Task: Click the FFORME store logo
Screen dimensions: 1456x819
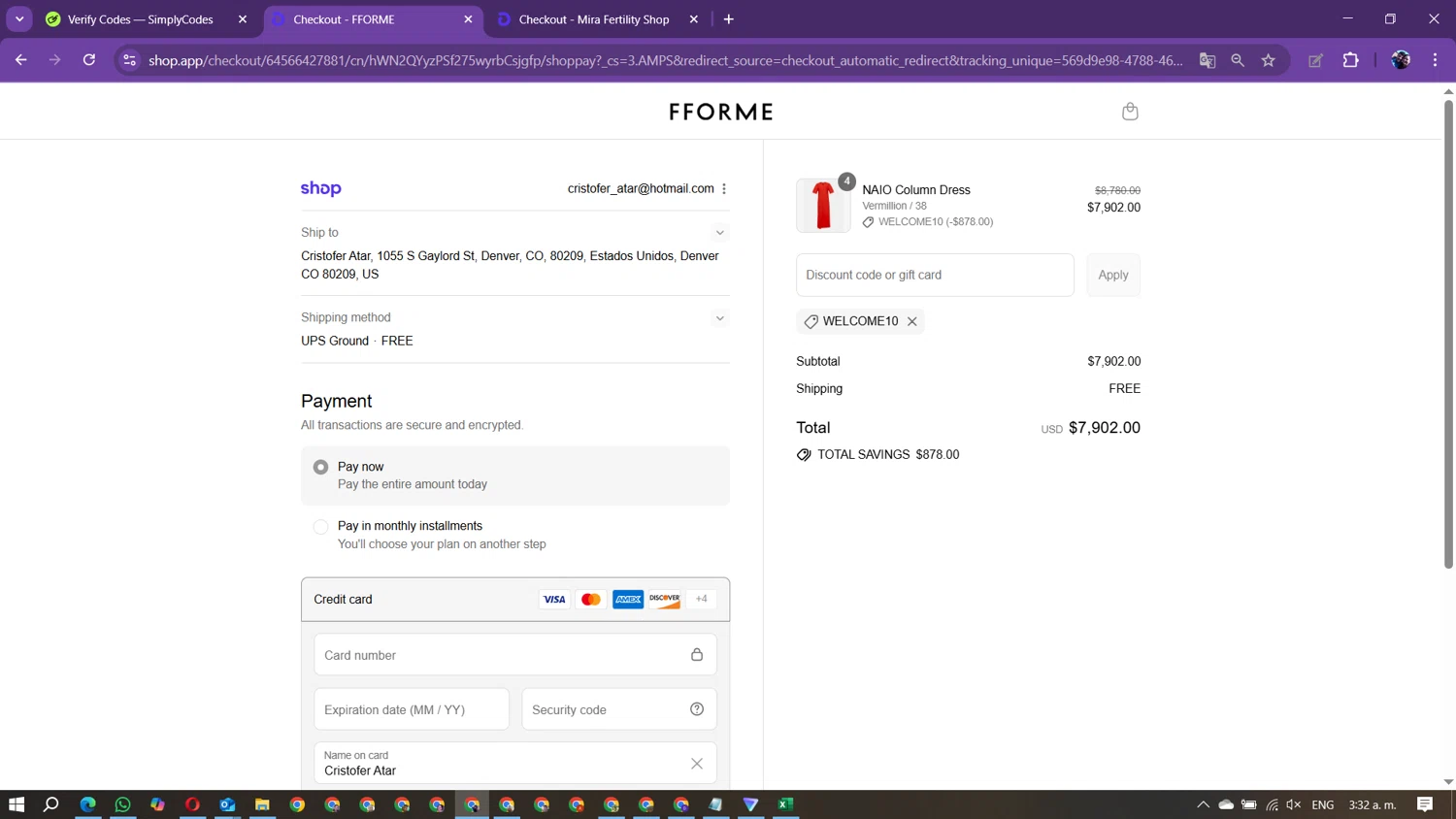Action: coord(721,112)
